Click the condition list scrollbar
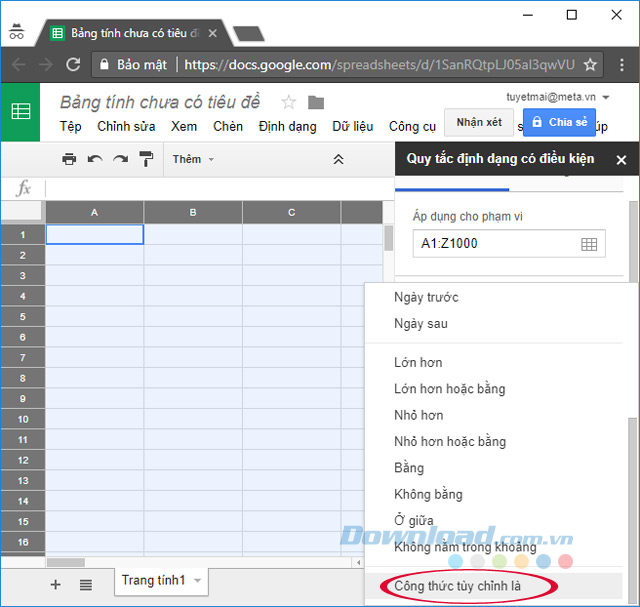Image resolution: width=640 pixels, height=607 pixels. point(632,510)
